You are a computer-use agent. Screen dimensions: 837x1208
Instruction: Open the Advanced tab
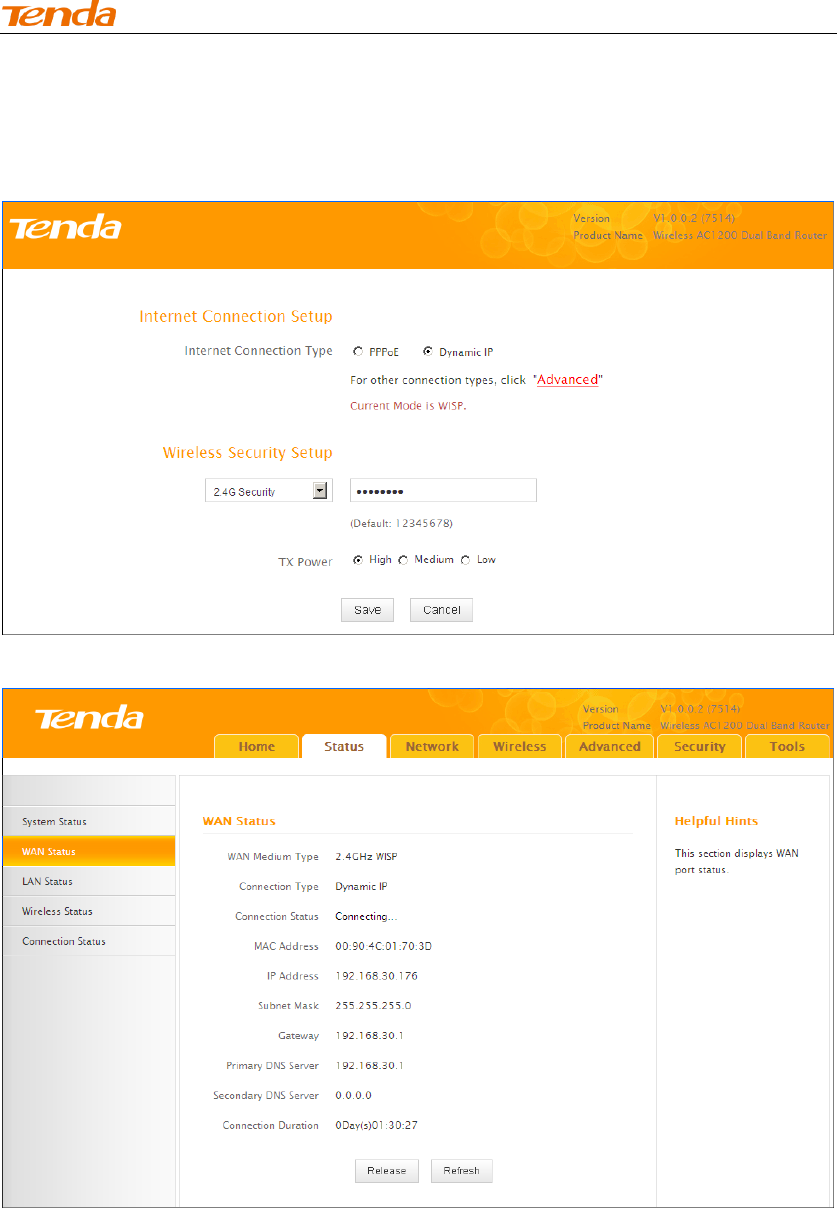click(610, 747)
